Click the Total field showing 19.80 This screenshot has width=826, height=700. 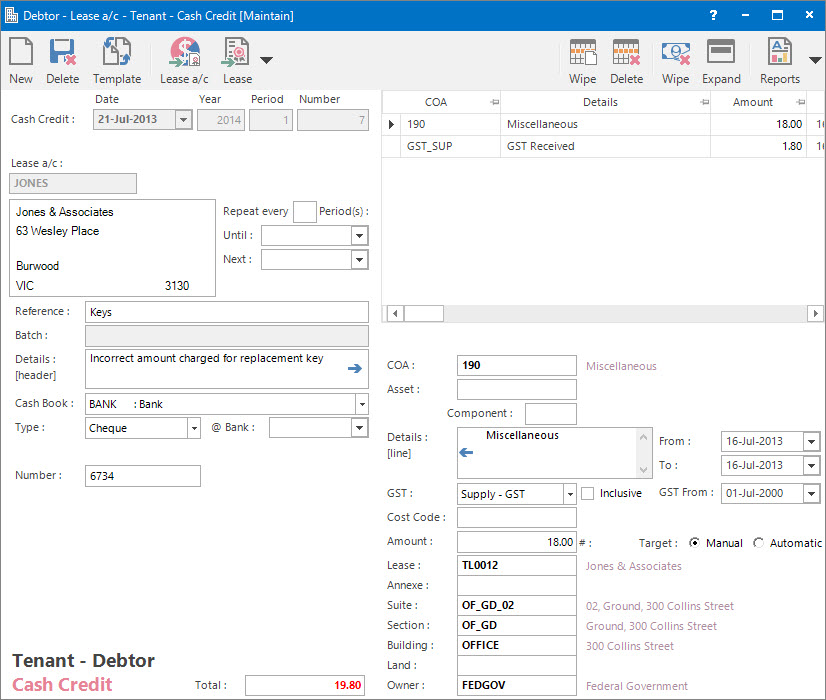click(304, 686)
